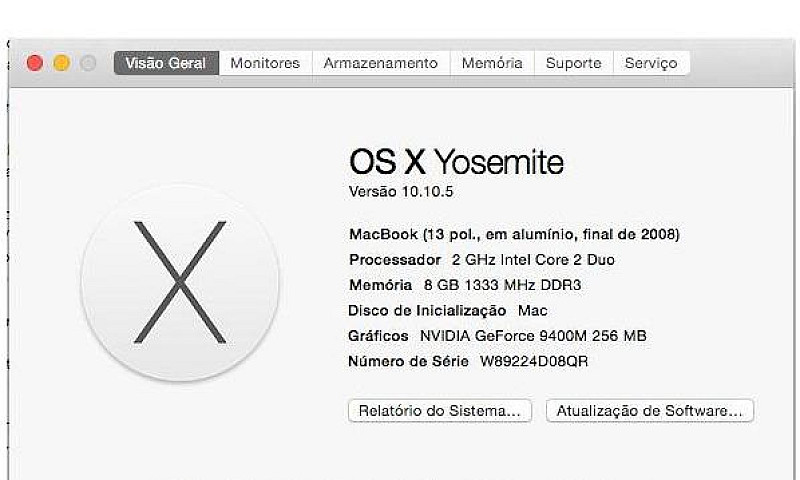This screenshot has height=480, width=800.
Task: Click the OS X Yosemite title
Action: pyautogui.click(x=456, y=162)
